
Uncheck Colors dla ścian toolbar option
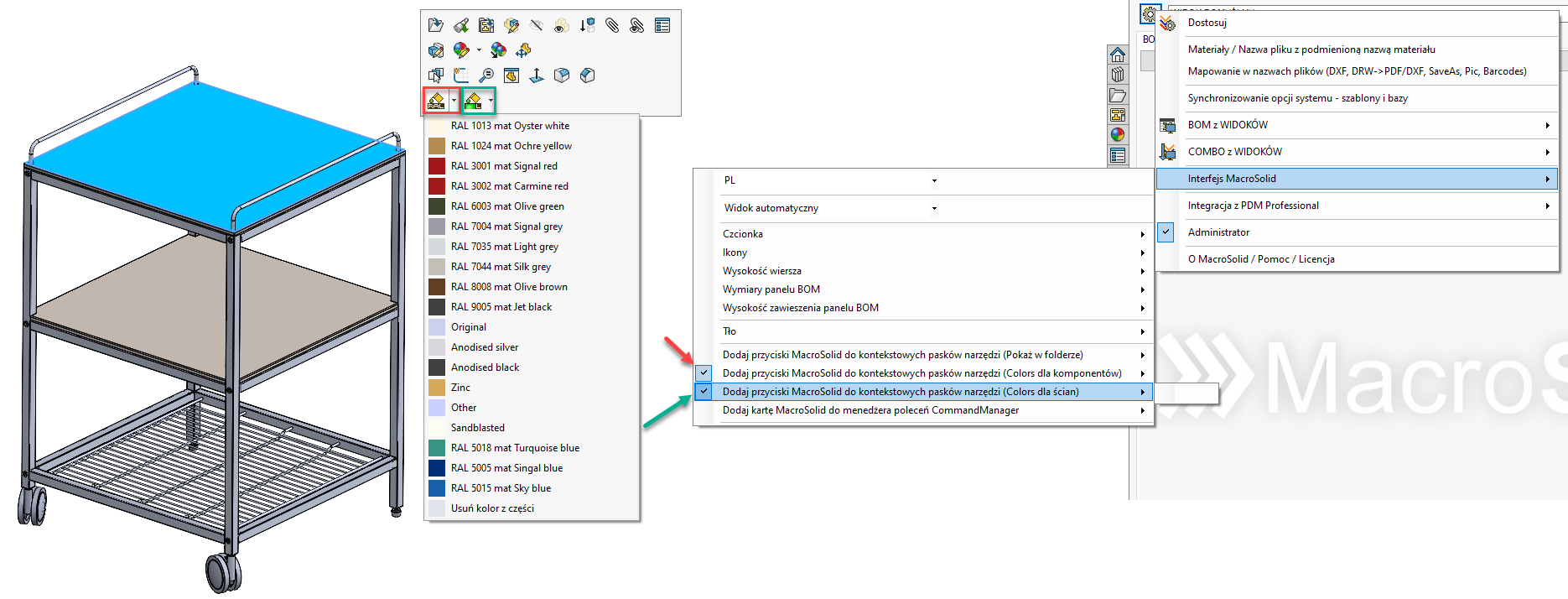coord(704,392)
